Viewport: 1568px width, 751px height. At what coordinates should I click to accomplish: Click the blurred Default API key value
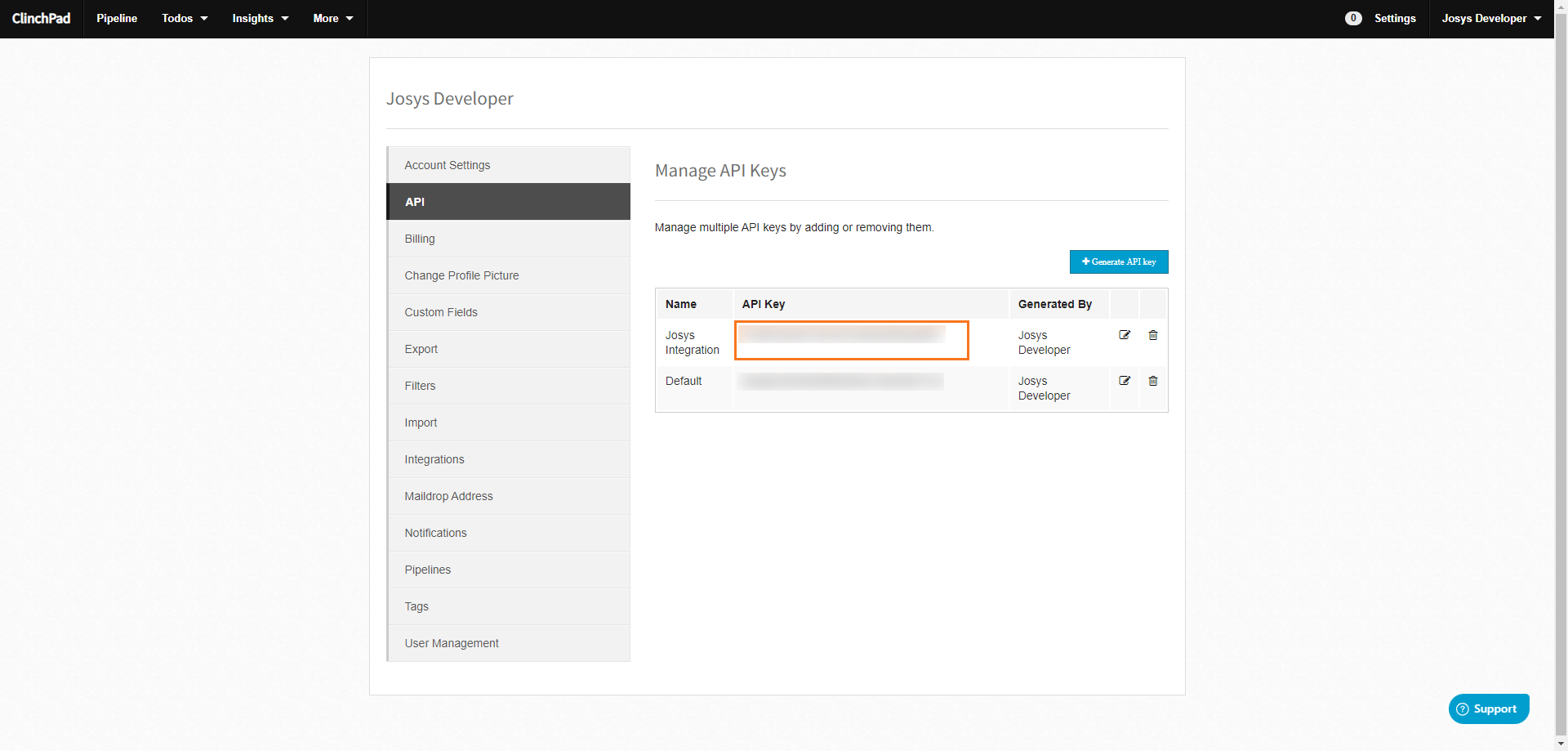click(x=841, y=381)
